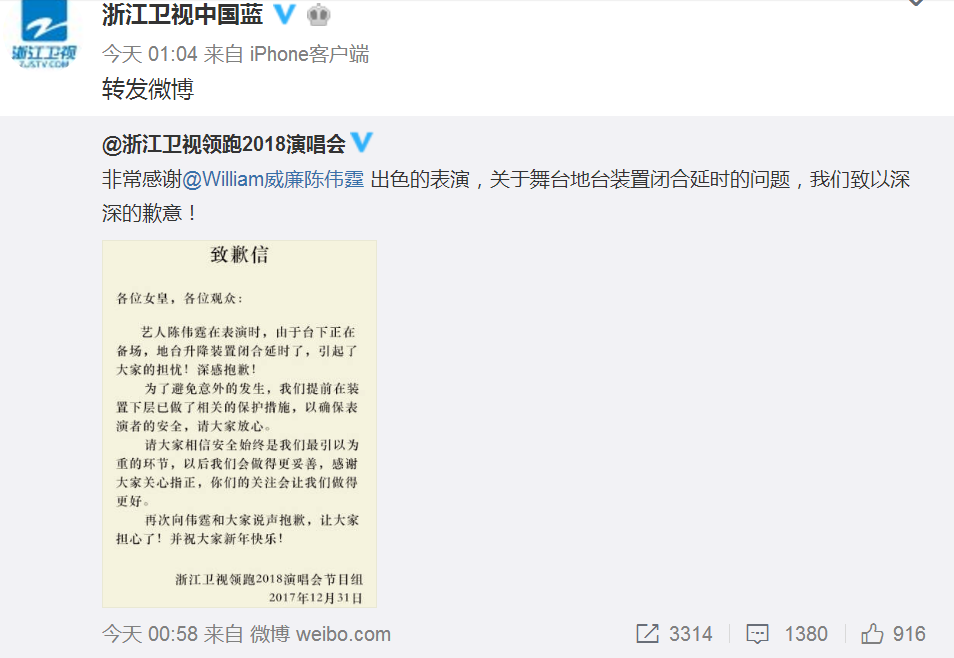Open @William威廉陈伟霆 mention link
Image resolution: width=954 pixels, height=658 pixels.
point(273,180)
